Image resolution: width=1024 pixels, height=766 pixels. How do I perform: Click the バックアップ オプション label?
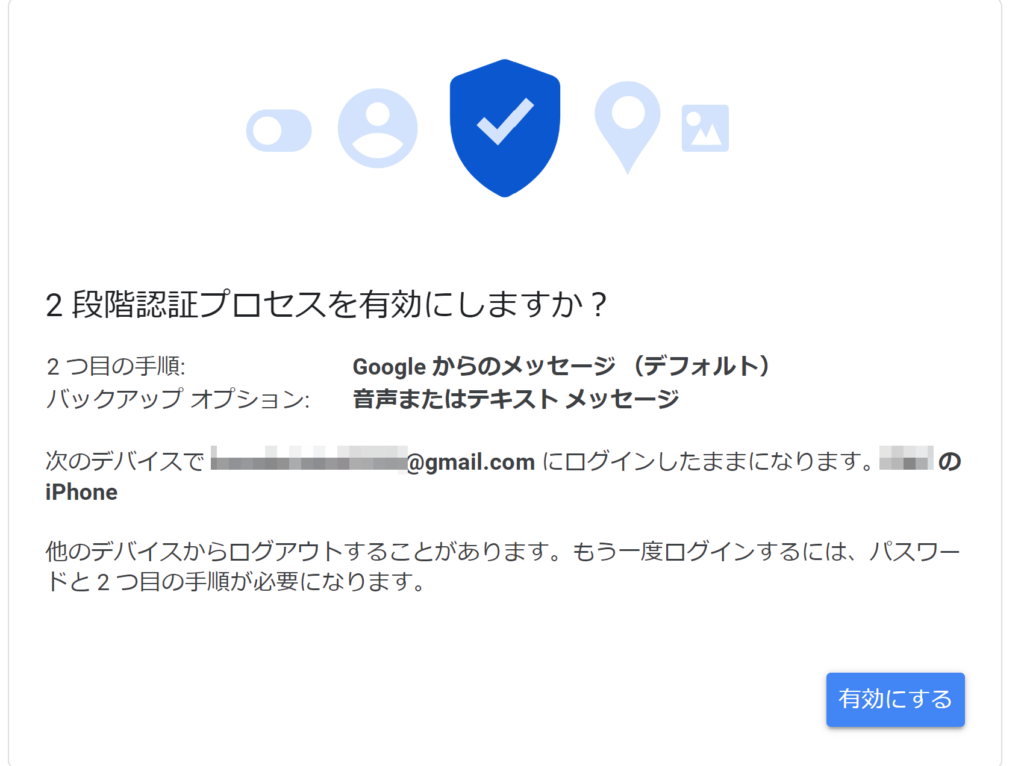click(179, 400)
